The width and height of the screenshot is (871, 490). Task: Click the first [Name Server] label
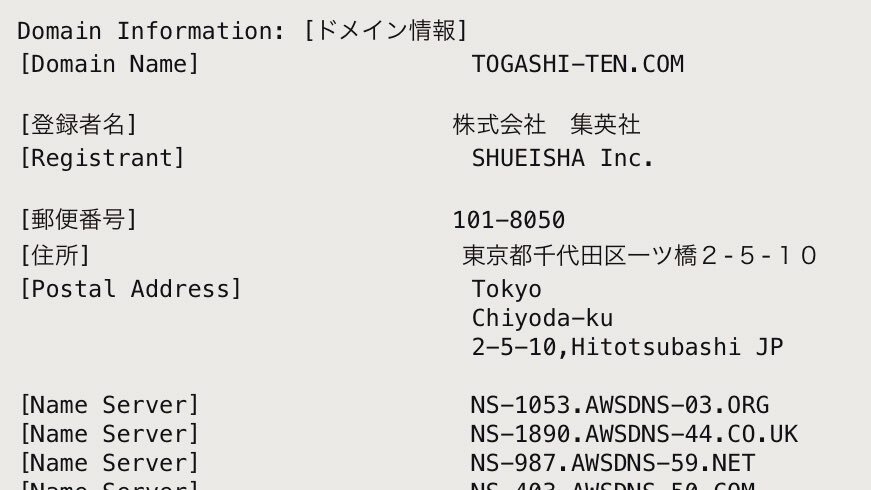109,405
